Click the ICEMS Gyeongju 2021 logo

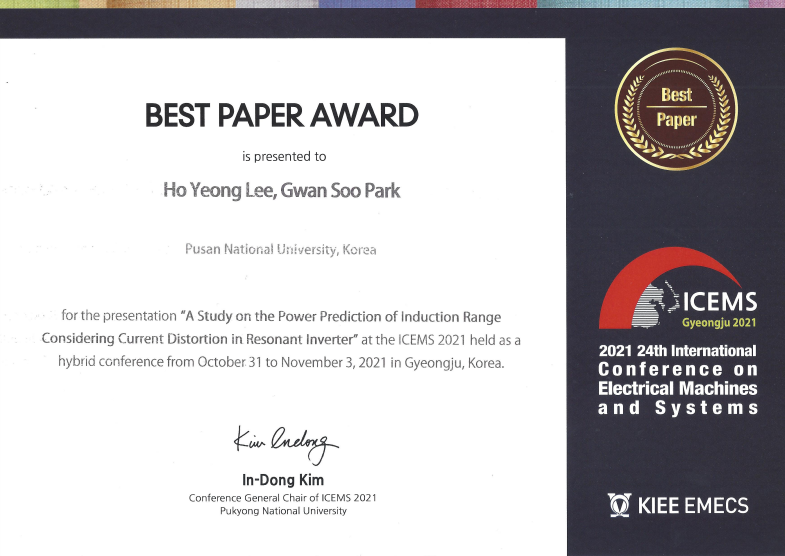pos(678,288)
